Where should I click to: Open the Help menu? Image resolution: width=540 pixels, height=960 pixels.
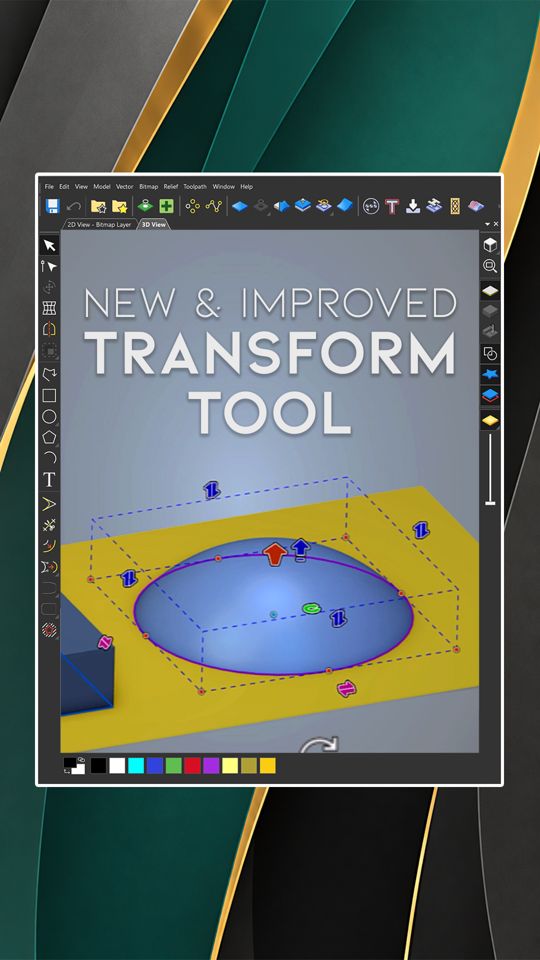tap(246, 186)
